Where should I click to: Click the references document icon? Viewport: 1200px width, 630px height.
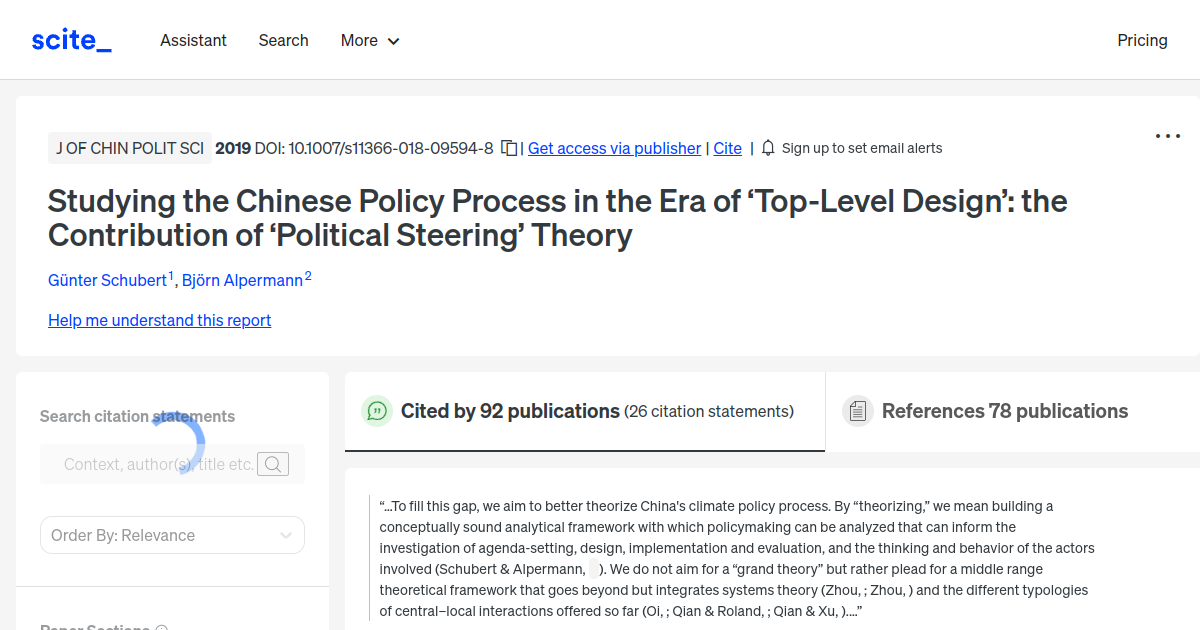click(858, 410)
